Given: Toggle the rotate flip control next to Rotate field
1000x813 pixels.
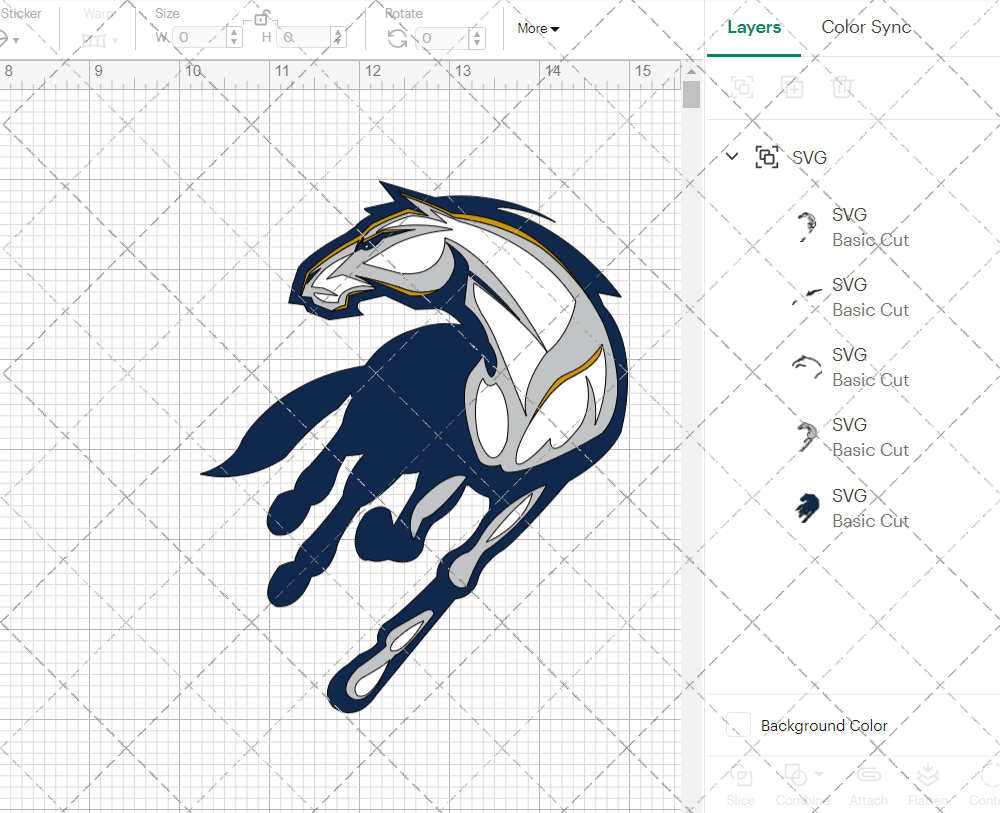Looking at the screenshot, I should [395, 39].
